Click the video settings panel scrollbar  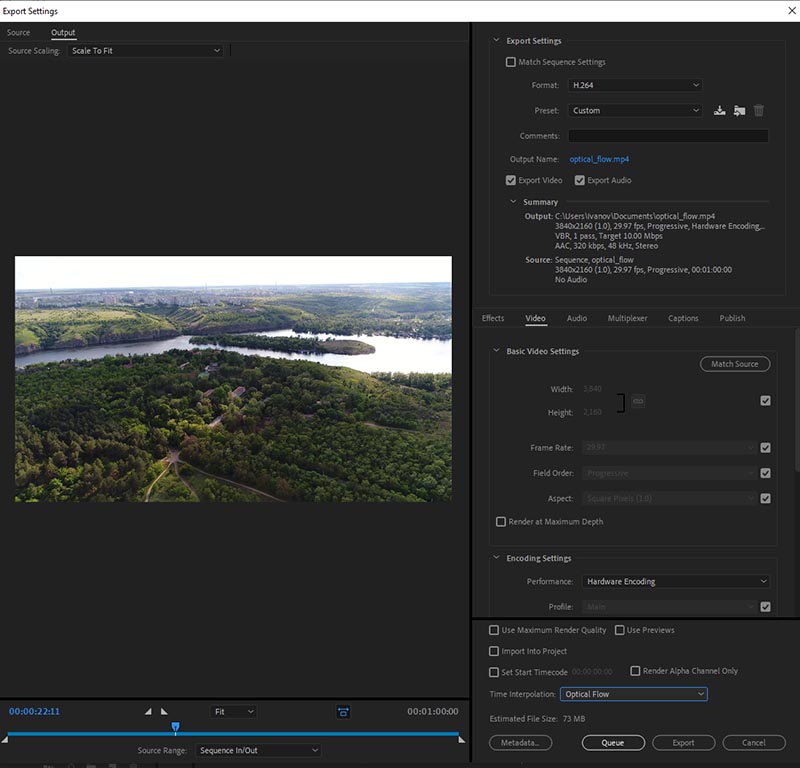(797, 401)
